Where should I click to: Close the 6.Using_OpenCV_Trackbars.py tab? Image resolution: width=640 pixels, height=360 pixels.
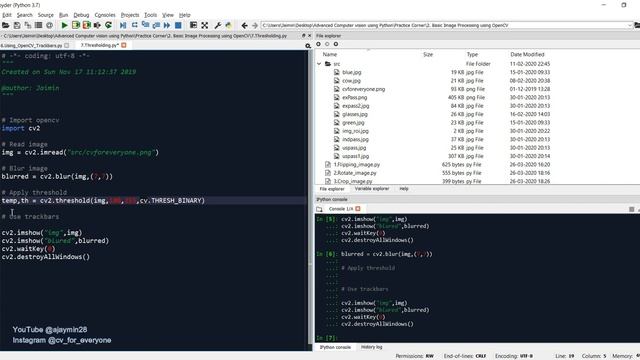tap(67, 45)
